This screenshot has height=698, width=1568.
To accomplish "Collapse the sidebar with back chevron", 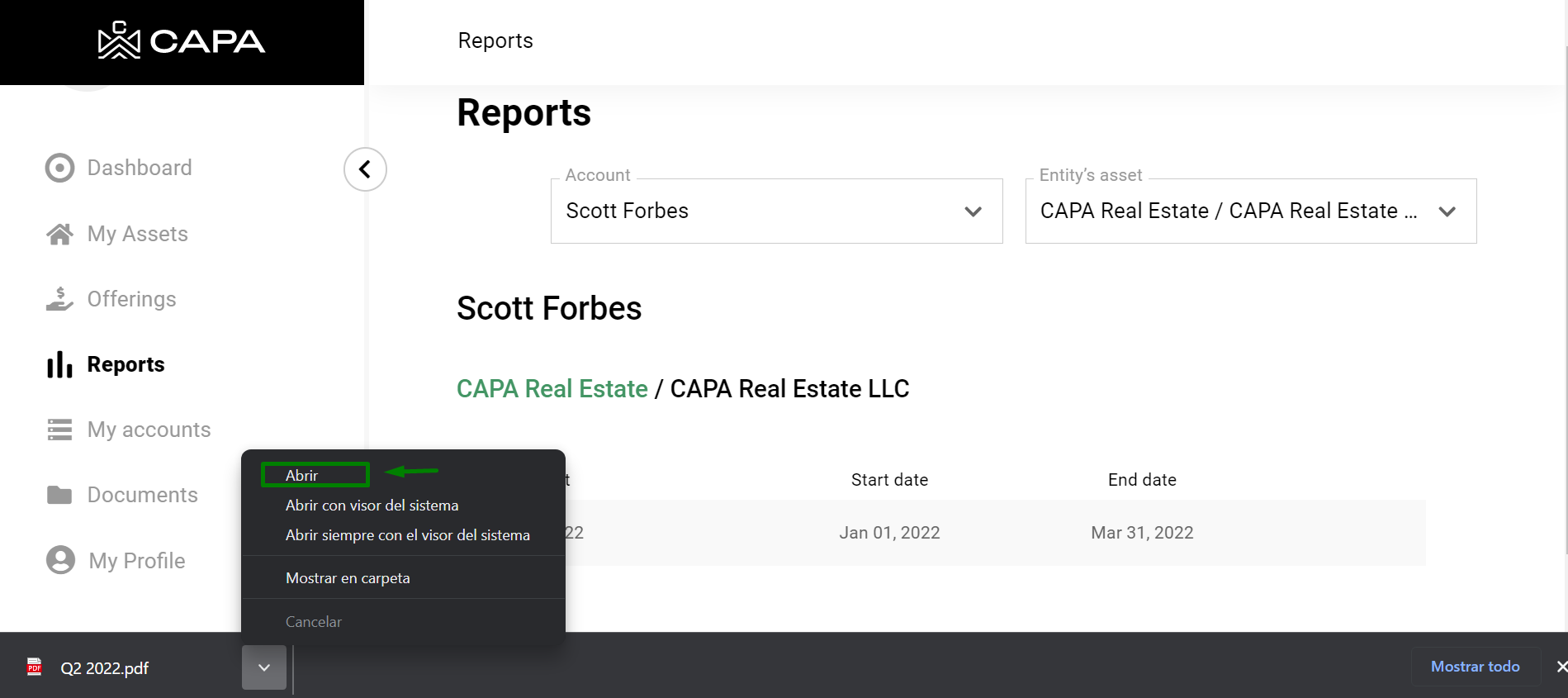I will [x=365, y=169].
